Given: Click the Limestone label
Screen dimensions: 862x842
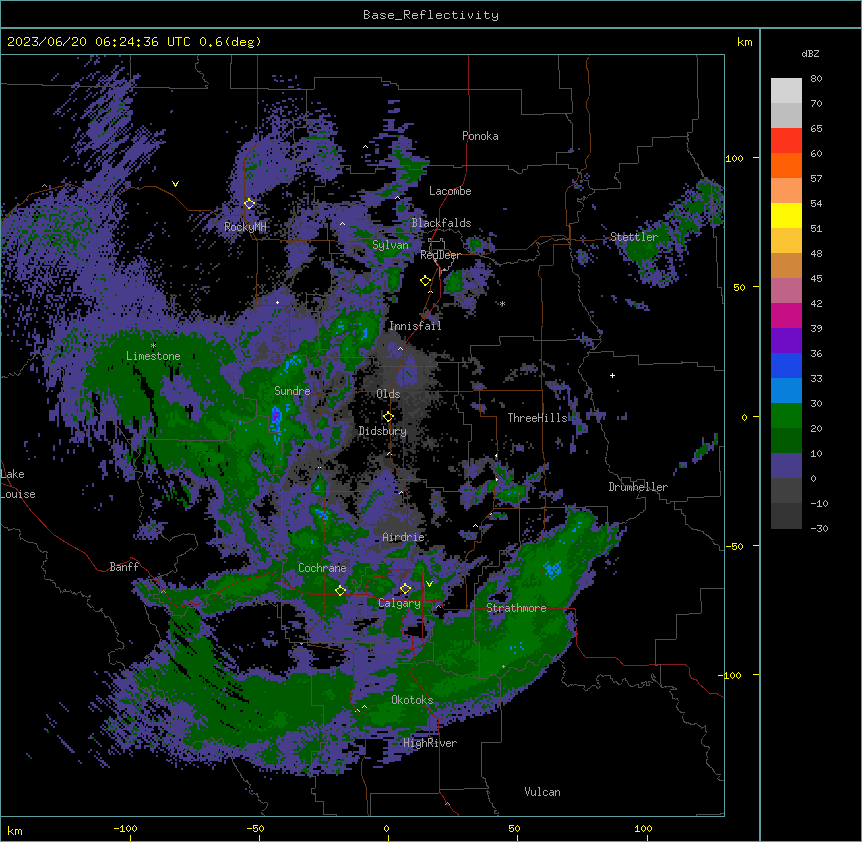Looking at the screenshot, I should tap(153, 356).
